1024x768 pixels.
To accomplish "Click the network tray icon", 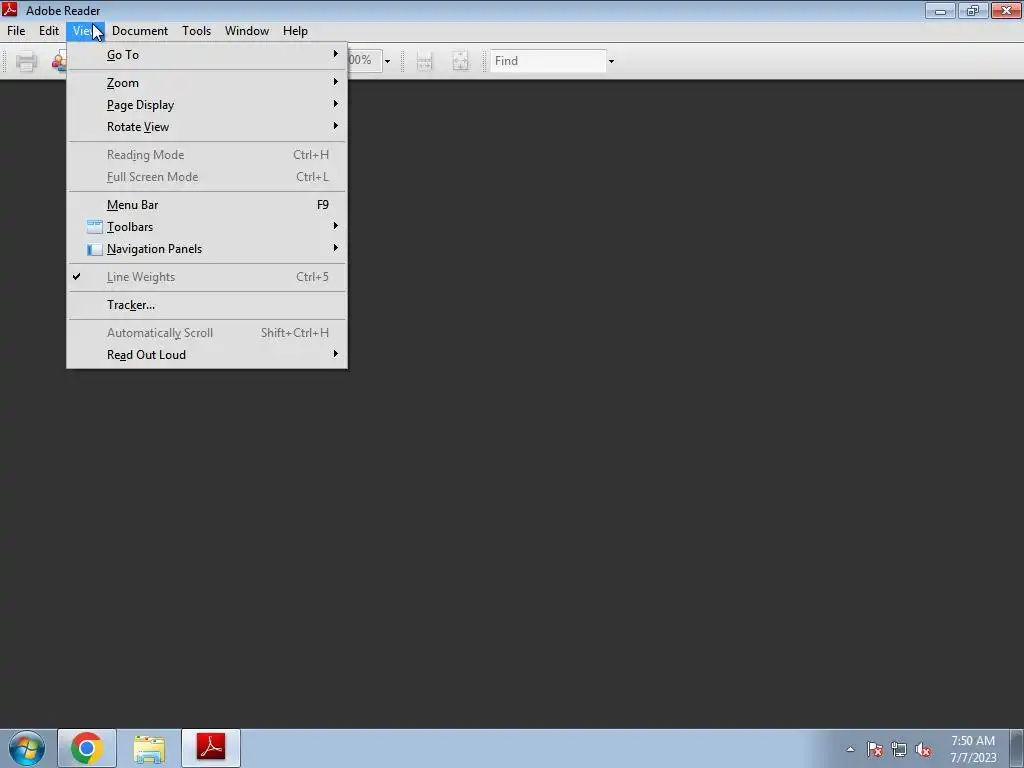I will pos(899,749).
